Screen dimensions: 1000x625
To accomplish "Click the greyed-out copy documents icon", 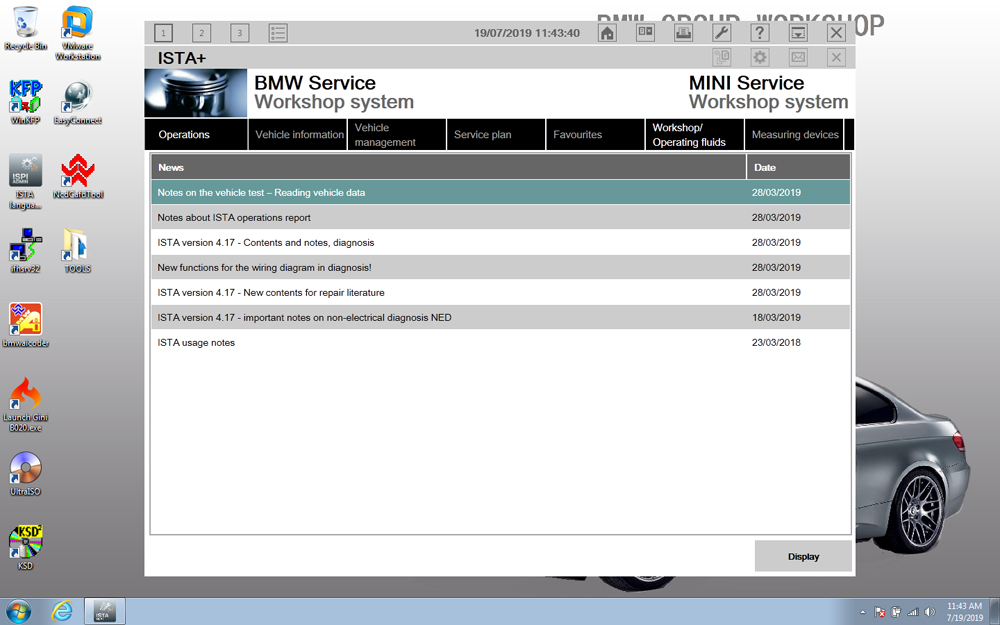I will pos(722,57).
